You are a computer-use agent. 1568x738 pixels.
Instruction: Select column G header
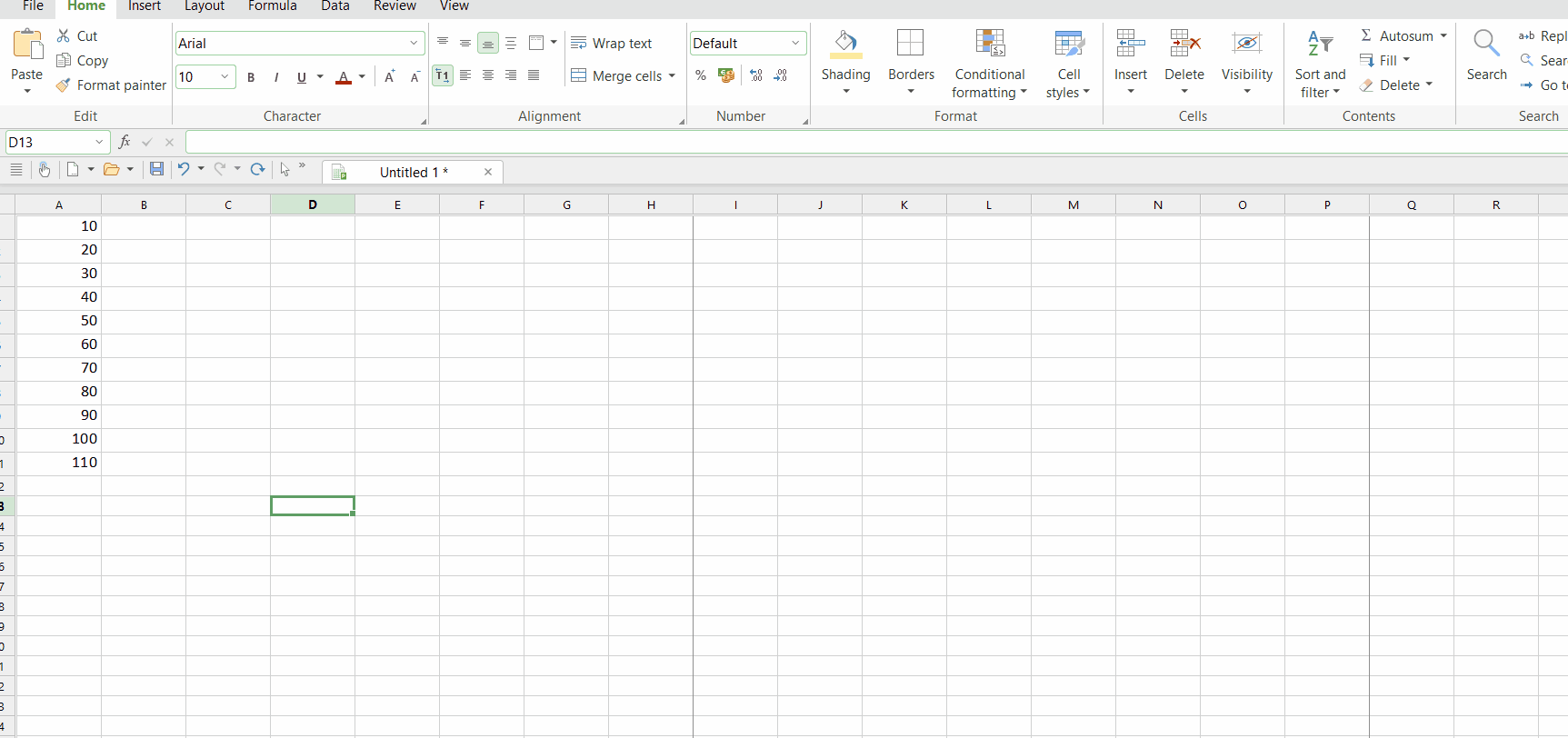point(566,205)
